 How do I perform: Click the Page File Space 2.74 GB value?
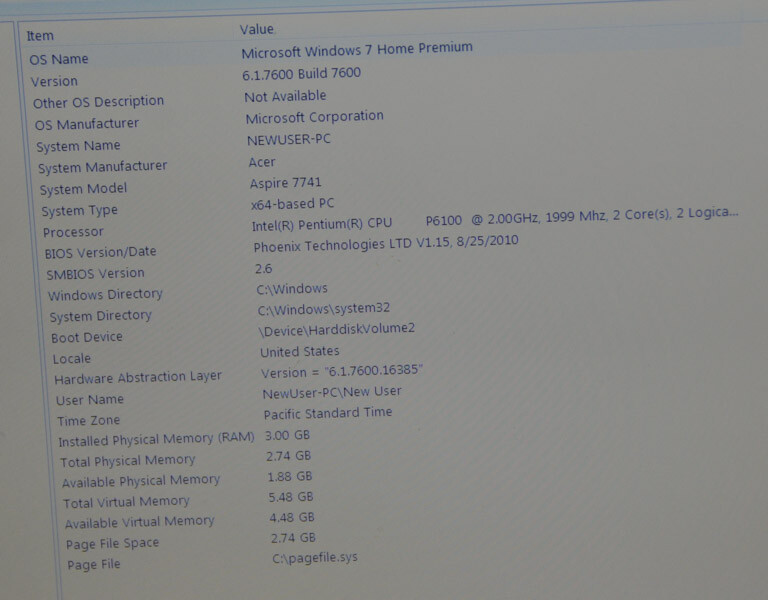pos(293,538)
